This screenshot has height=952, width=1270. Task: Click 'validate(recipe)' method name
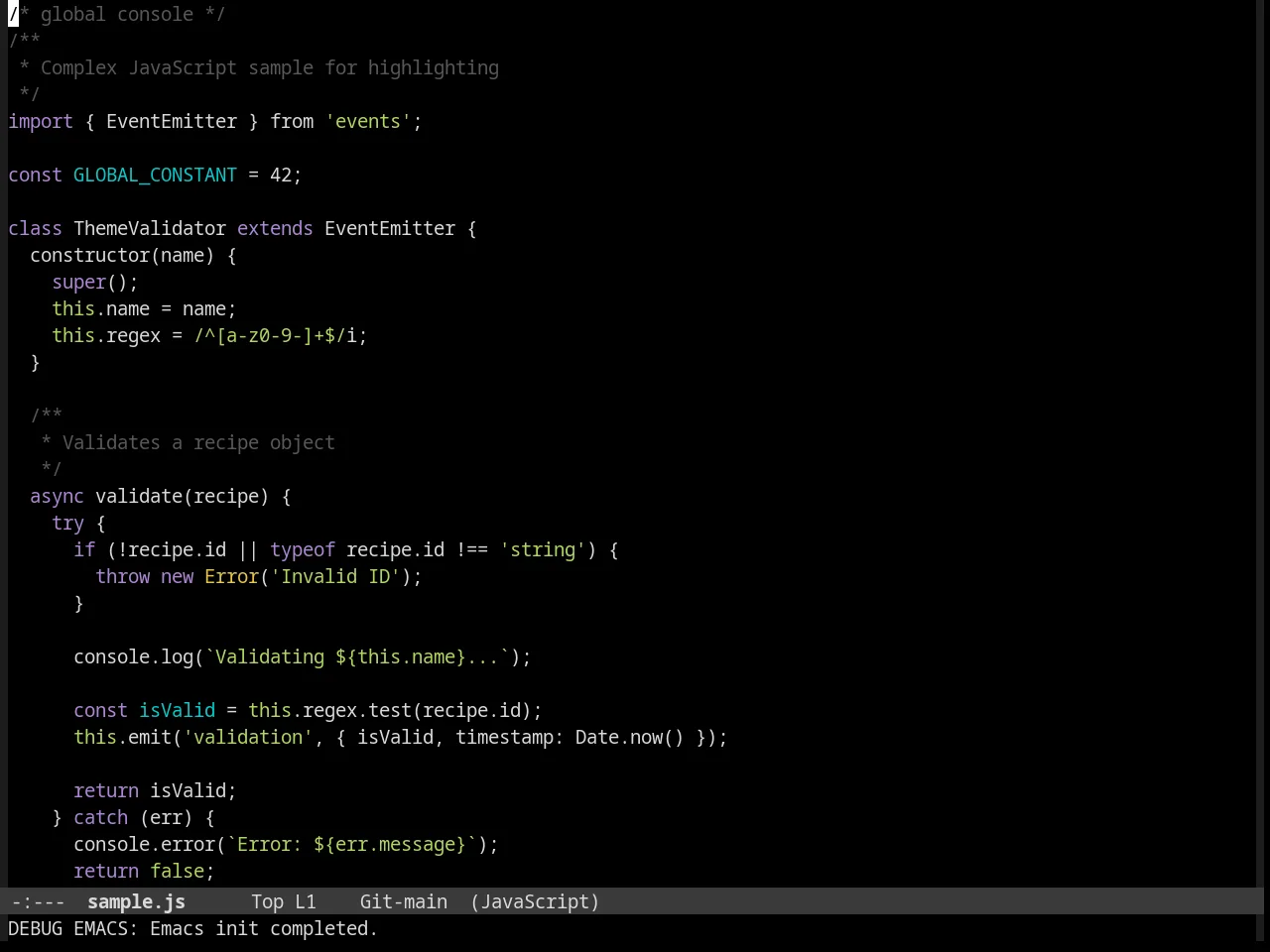coord(183,496)
